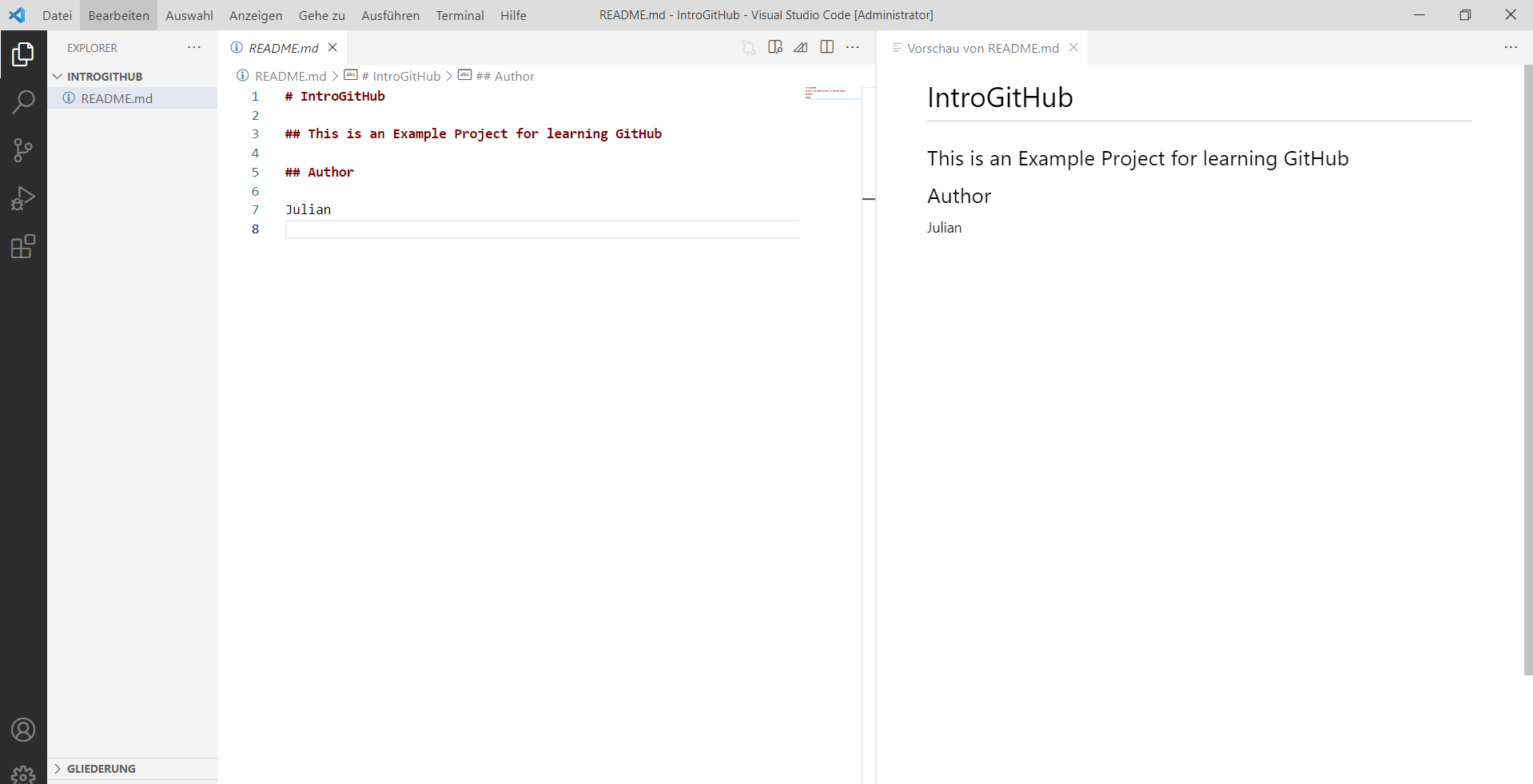Close the README.md editor tab
Image resolution: width=1533 pixels, height=784 pixels.
pyautogui.click(x=332, y=47)
